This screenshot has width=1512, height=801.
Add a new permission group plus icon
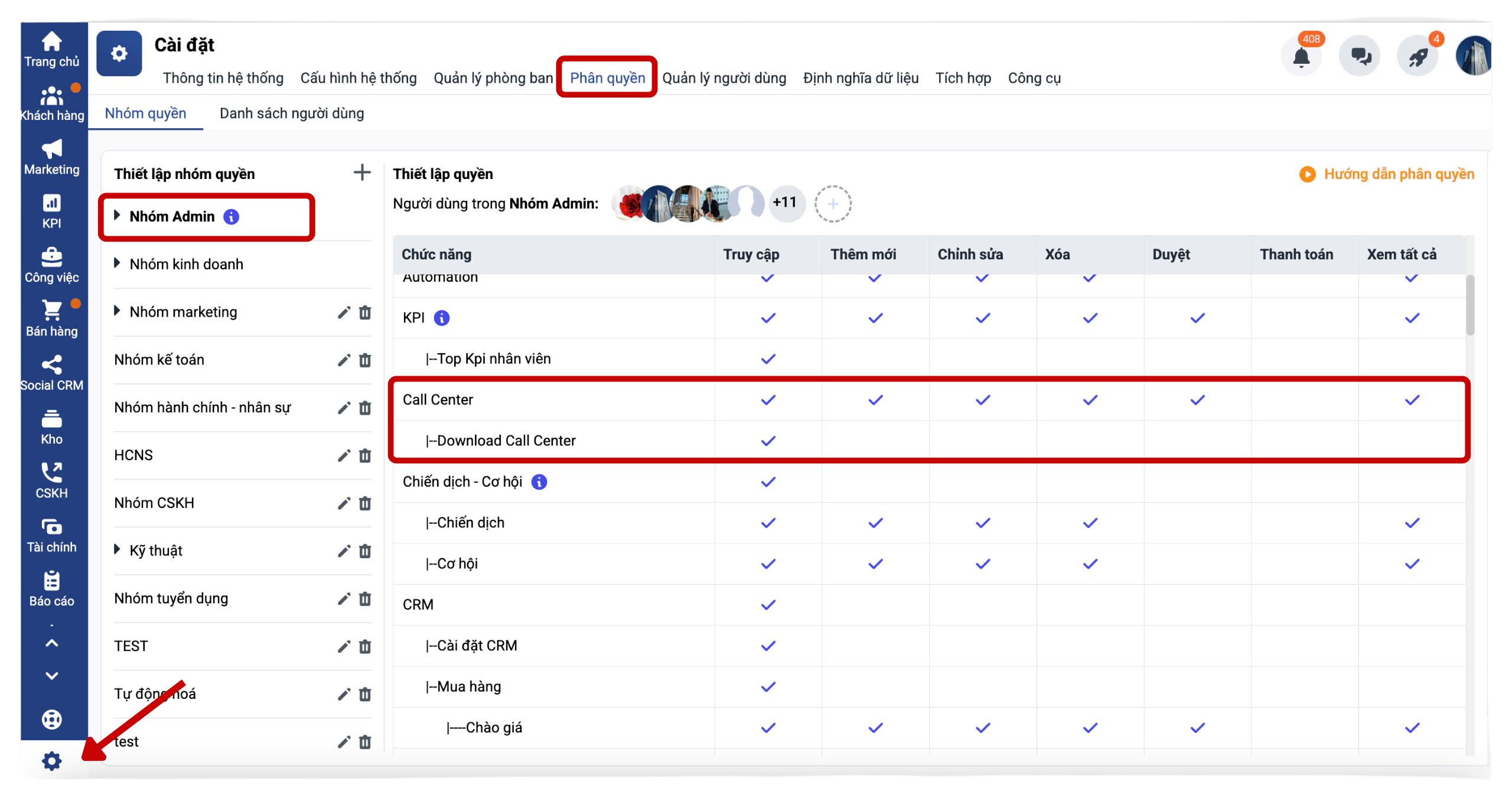[x=361, y=172]
